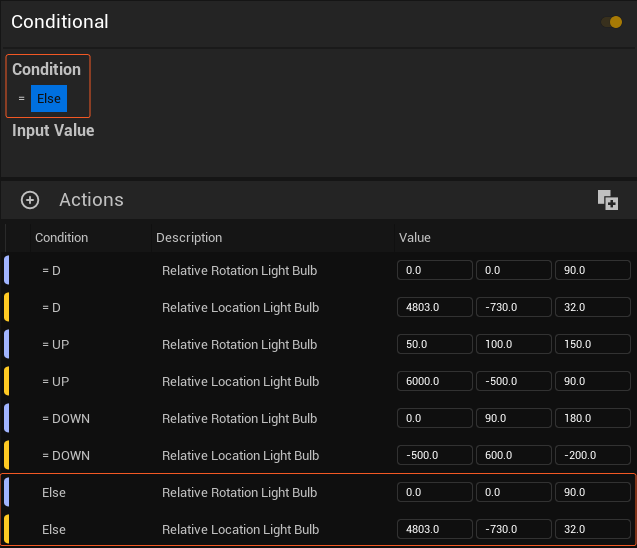Click the -200.0 value field

point(592,456)
